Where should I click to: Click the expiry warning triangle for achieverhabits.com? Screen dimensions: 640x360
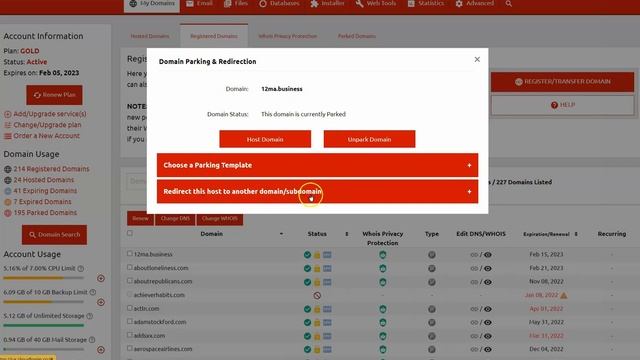pos(564,295)
